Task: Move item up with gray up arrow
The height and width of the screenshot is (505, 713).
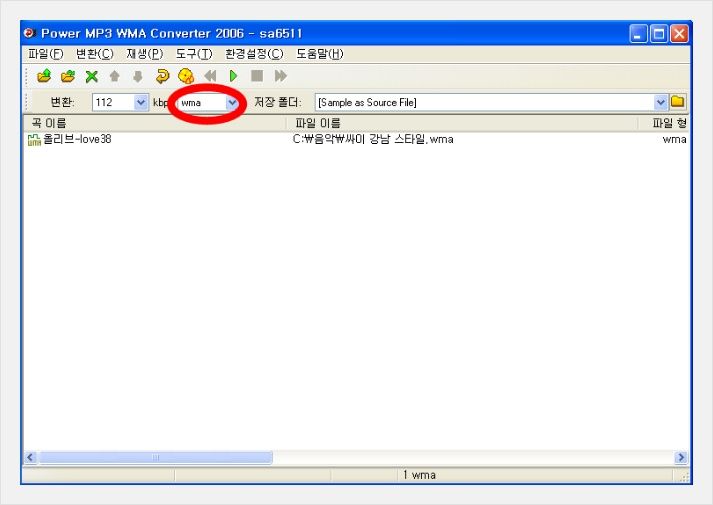Action: pyautogui.click(x=115, y=76)
